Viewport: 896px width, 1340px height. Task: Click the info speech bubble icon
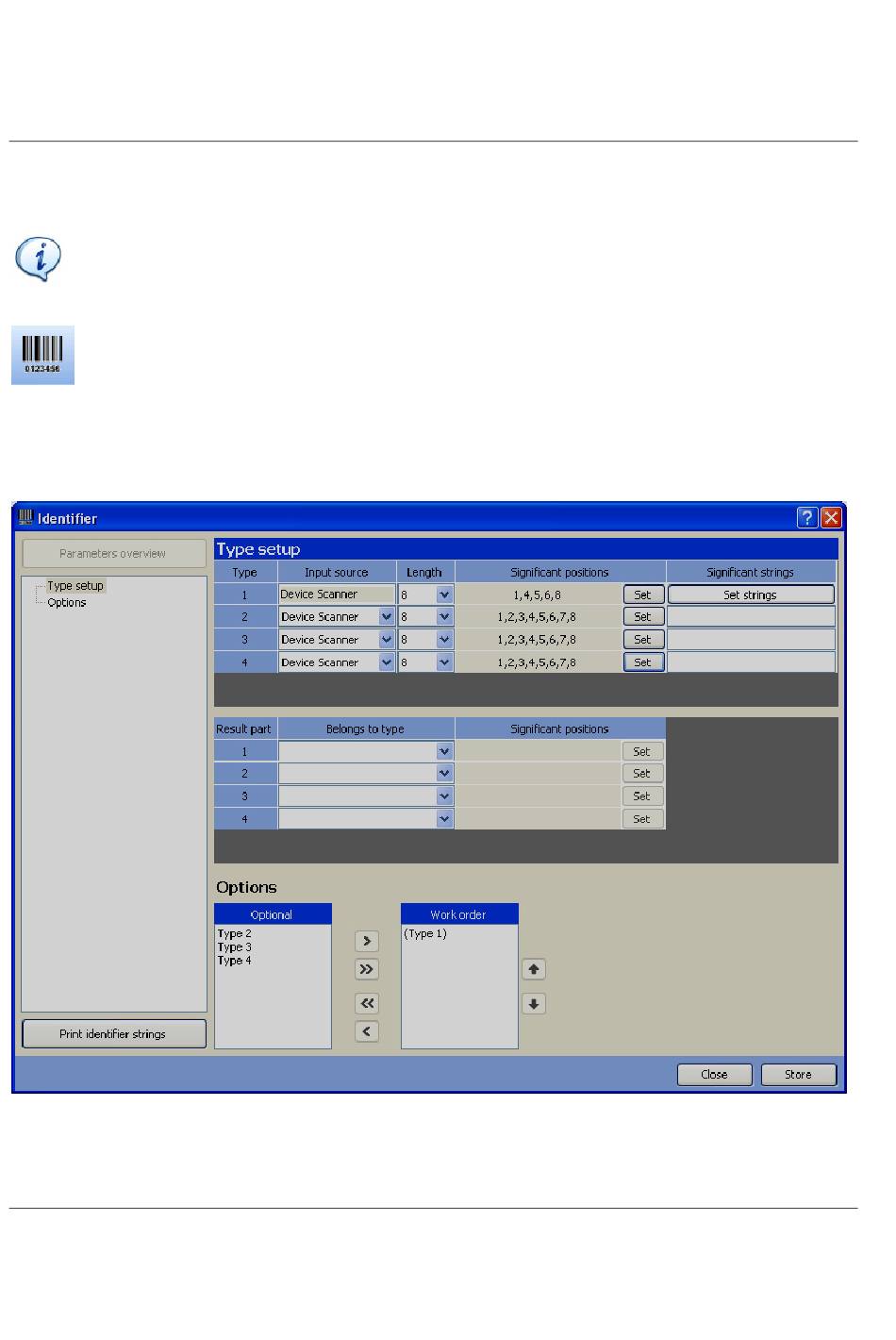pyautogui.click(x=39, y=259)
